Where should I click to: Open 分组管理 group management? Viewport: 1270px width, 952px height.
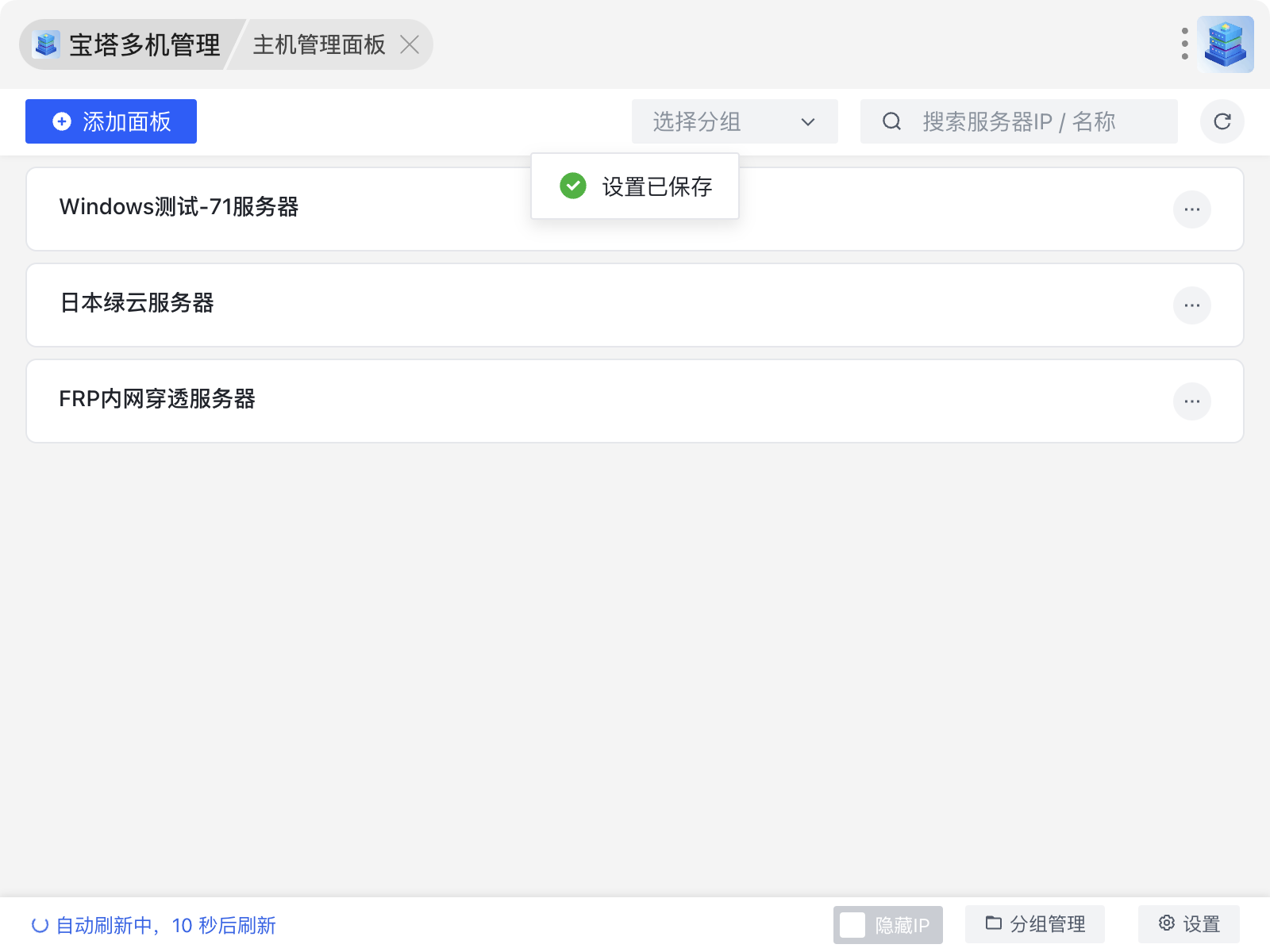(1035, 924)
